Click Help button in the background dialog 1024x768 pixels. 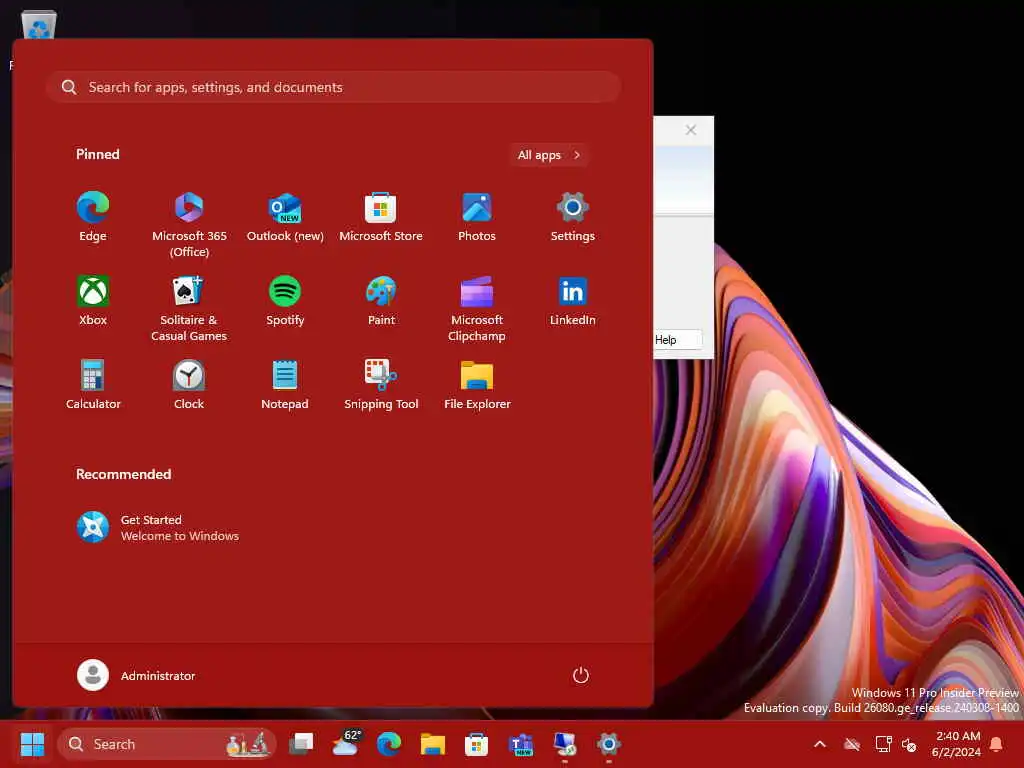677,340
